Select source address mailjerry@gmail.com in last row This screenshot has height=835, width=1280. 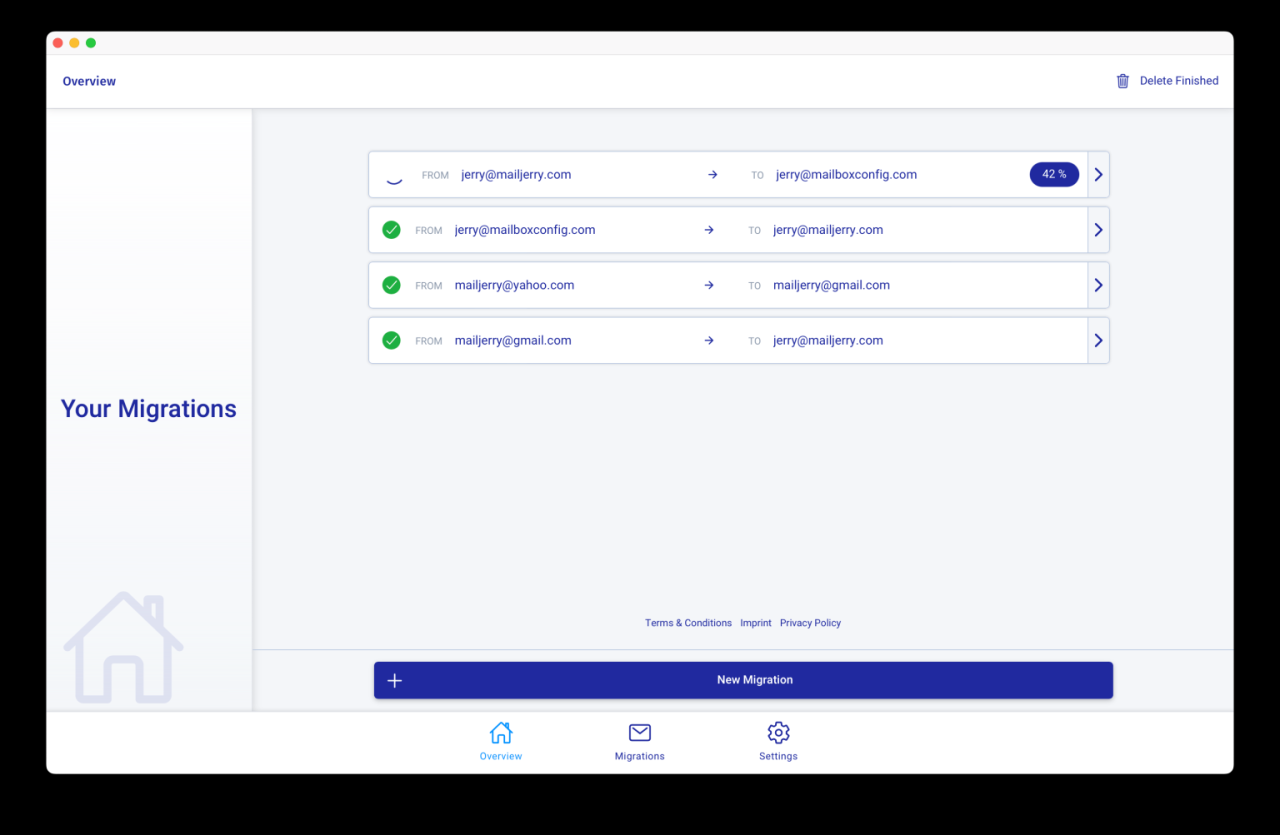point(513,340)
